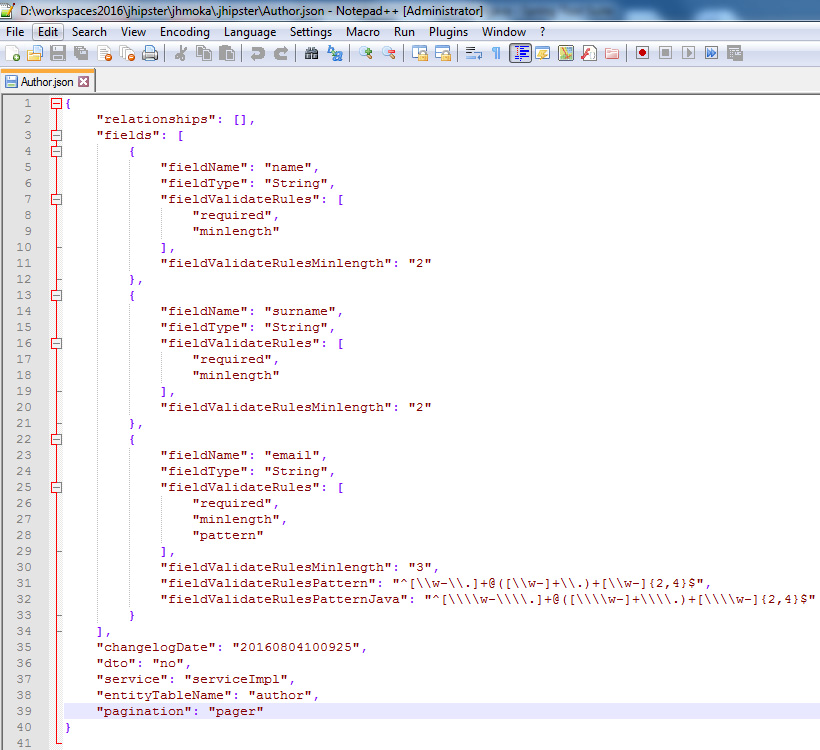Open the Window menu
Viewport: 820px width, 750px height.
coord(504,32)
